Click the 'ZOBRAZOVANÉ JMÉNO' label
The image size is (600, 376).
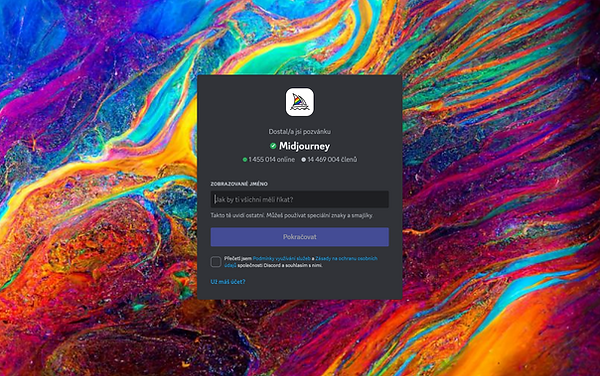click(239, 184)
